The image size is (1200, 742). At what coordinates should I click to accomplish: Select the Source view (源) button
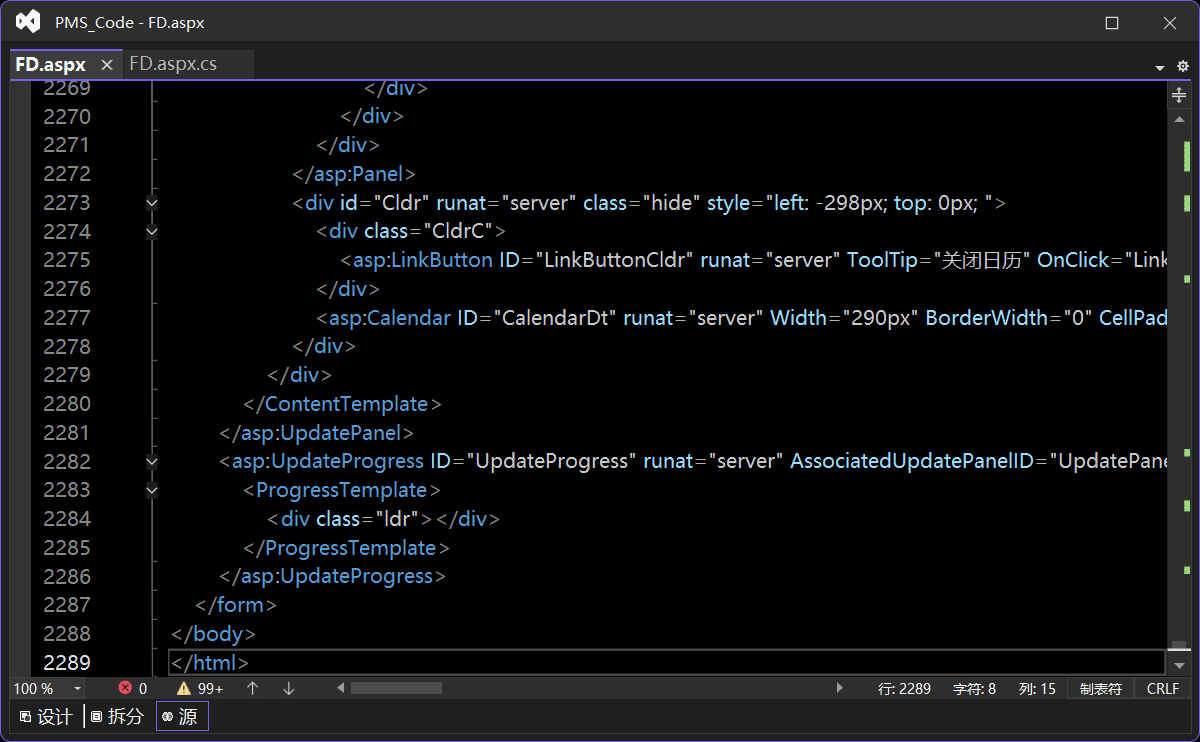[181, 716]
